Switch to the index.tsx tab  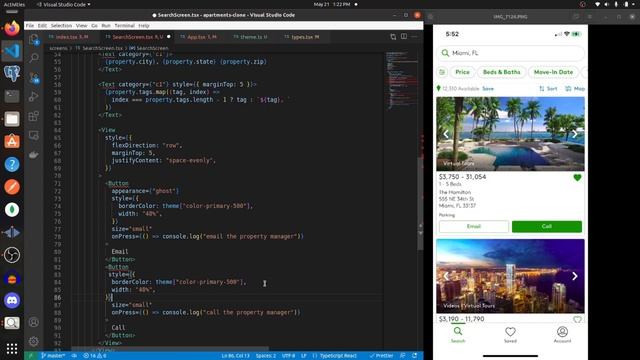(x=72, y=37)
